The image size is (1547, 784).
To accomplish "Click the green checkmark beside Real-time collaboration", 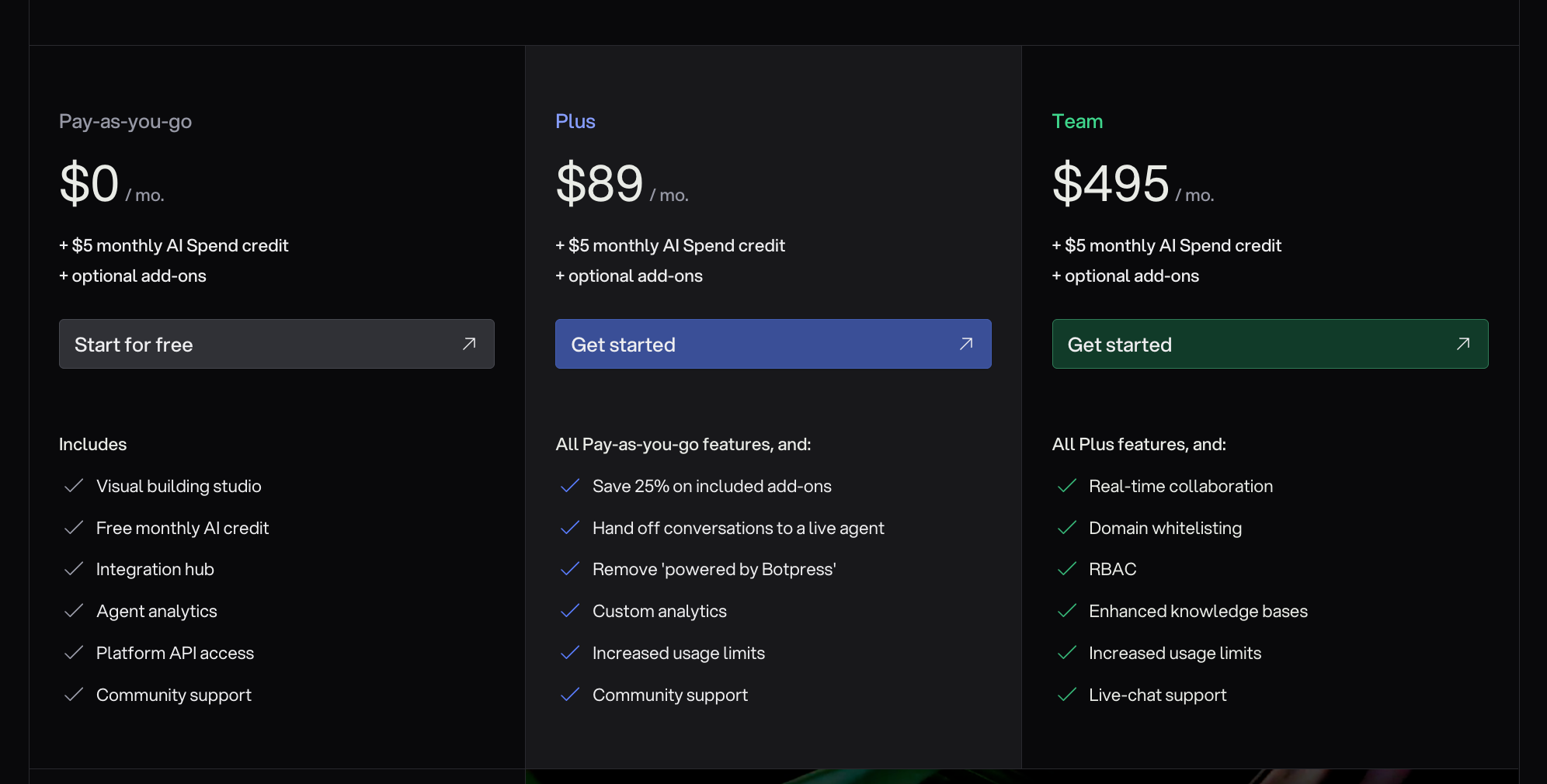I will [1067, 486].
